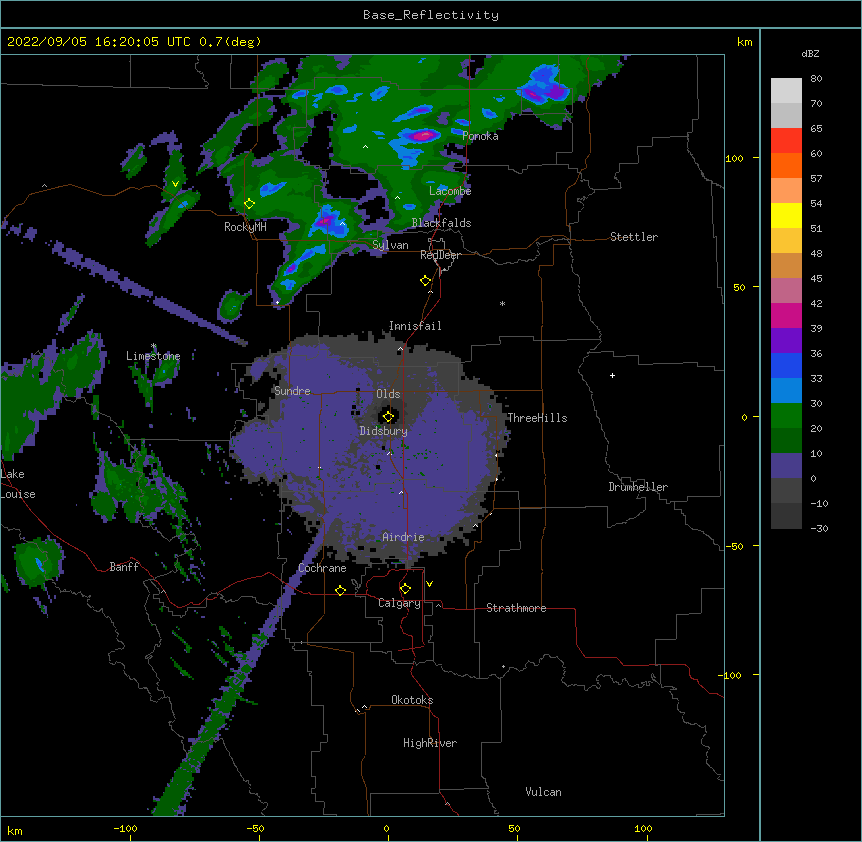Click the yellow radar site marker near Olds
Viewport: 862px width, 842px height.
pyautogui.click(x=388, y=416)
